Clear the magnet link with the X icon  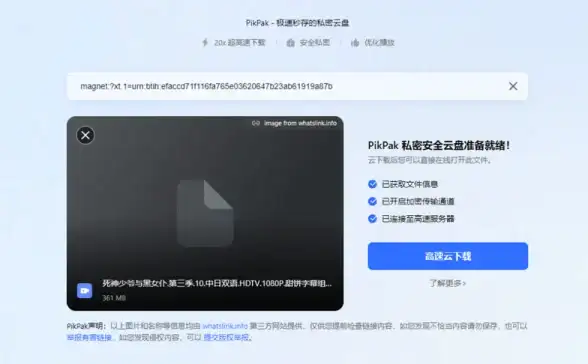coord(513,86)
